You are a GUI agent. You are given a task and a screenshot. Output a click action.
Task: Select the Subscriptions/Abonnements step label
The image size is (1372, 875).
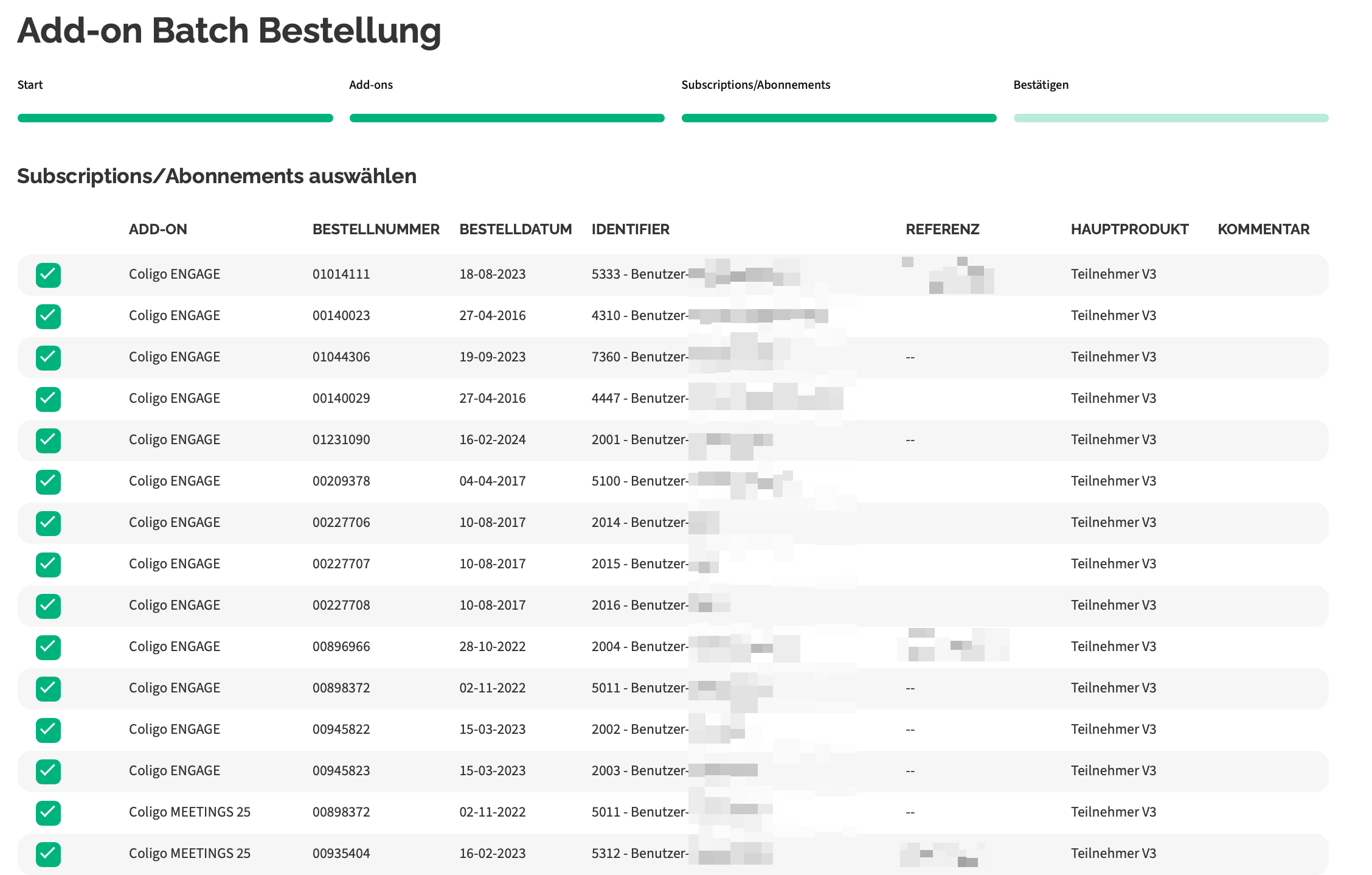pos(755,85)
